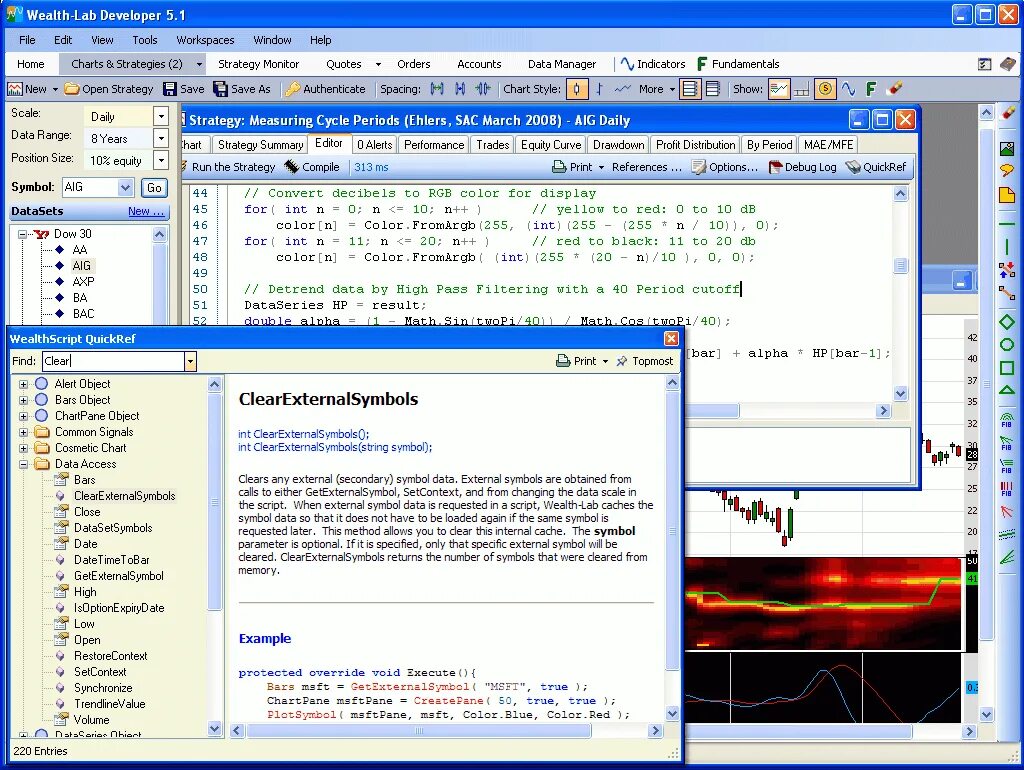The width and height of the screenshot is (1024, 770).
Task: Select the candlestick chart style
Action: (x=576, y=89)
